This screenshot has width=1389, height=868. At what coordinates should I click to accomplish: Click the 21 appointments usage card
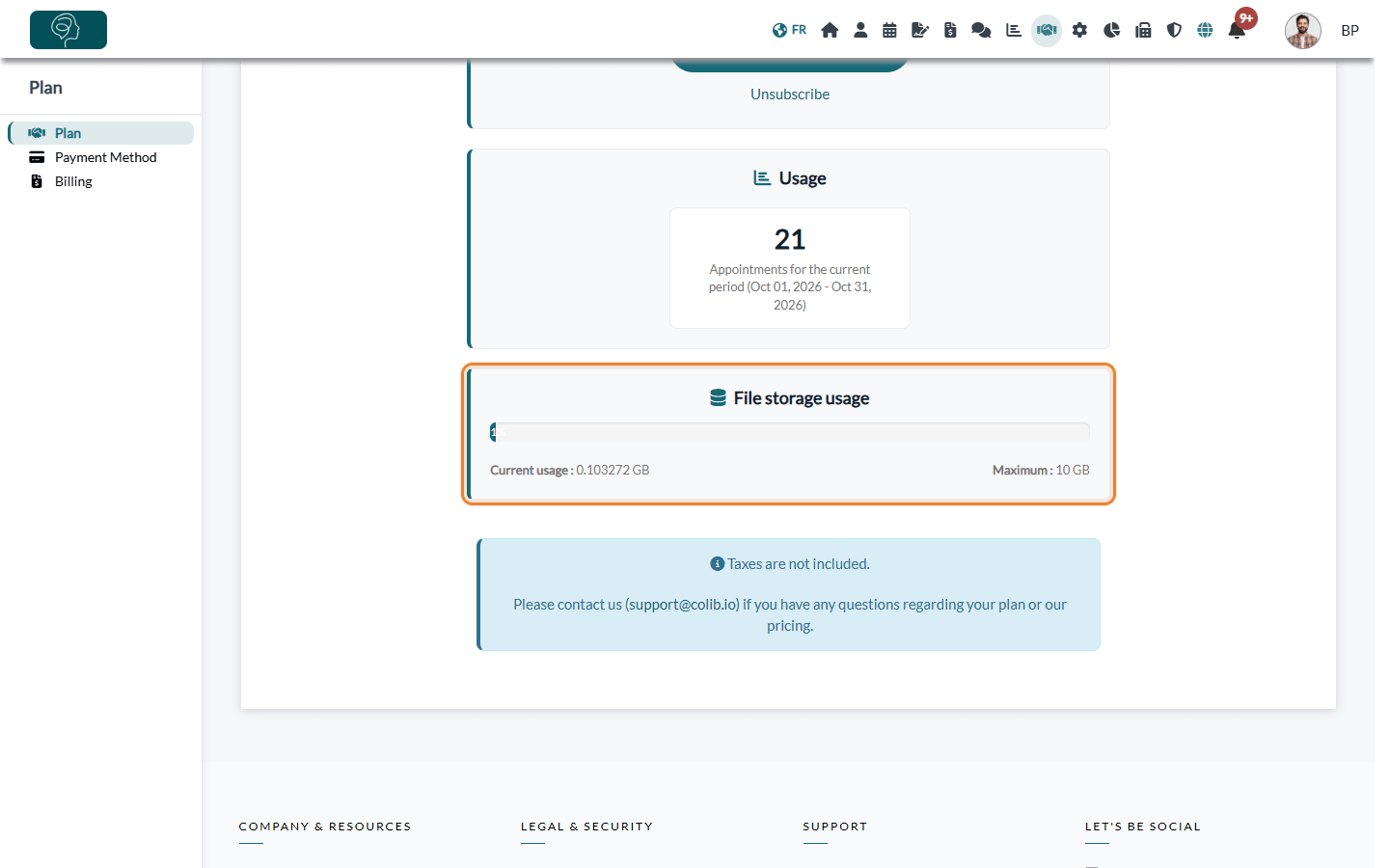[790, 268]
